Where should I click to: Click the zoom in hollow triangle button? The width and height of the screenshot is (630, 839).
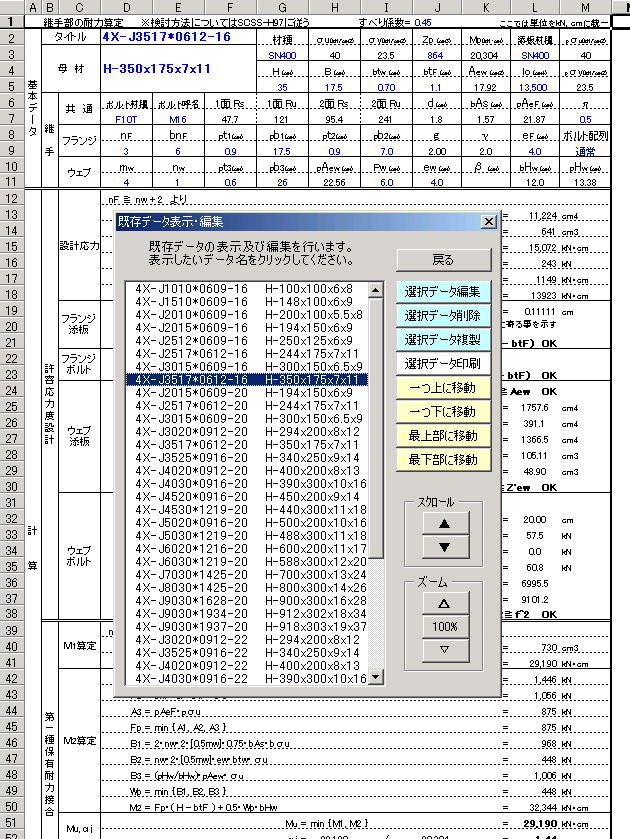coord(444,604)
